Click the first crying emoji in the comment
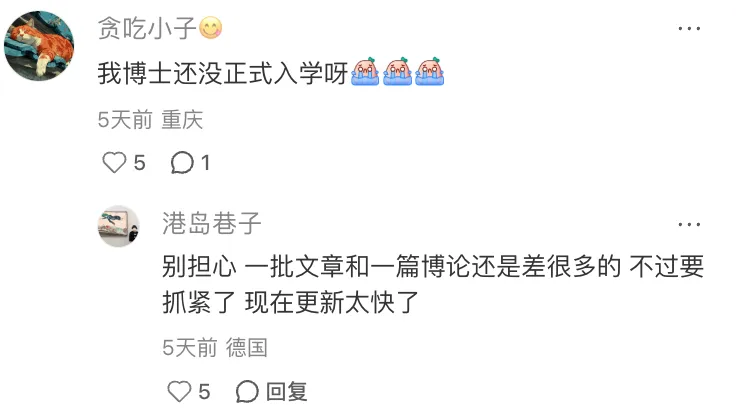The height and width of the screenshot is (414, 736). click(x=365, y=71)
